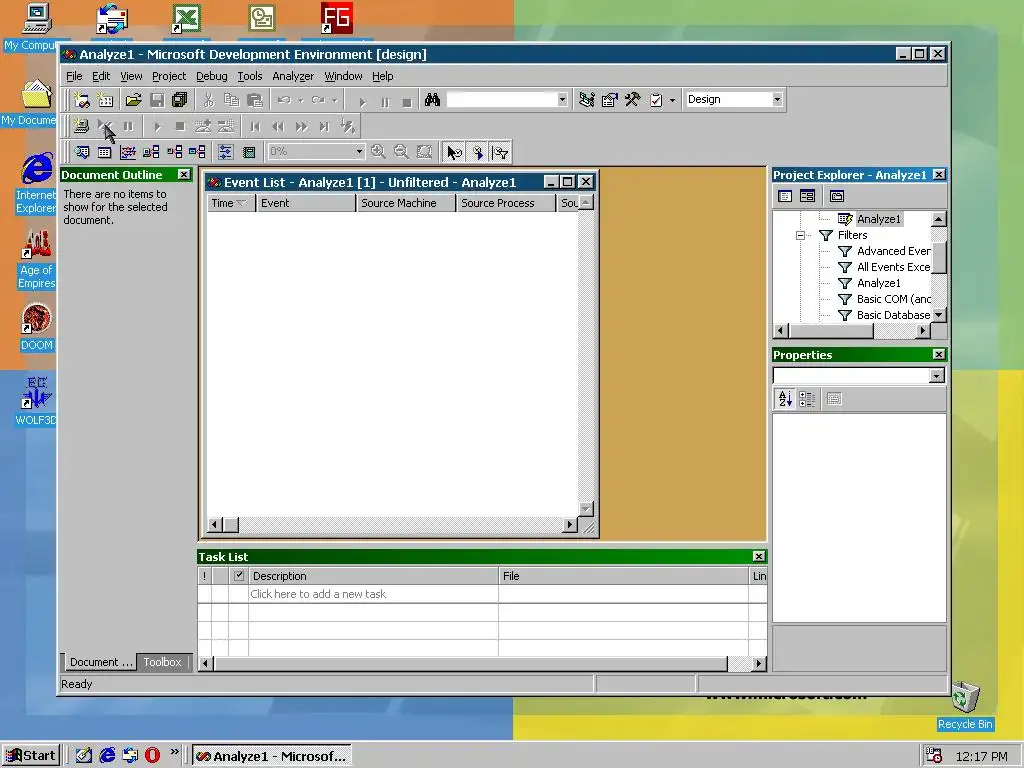Toggle the clock-with-arrow mode button

pos(477,152)
